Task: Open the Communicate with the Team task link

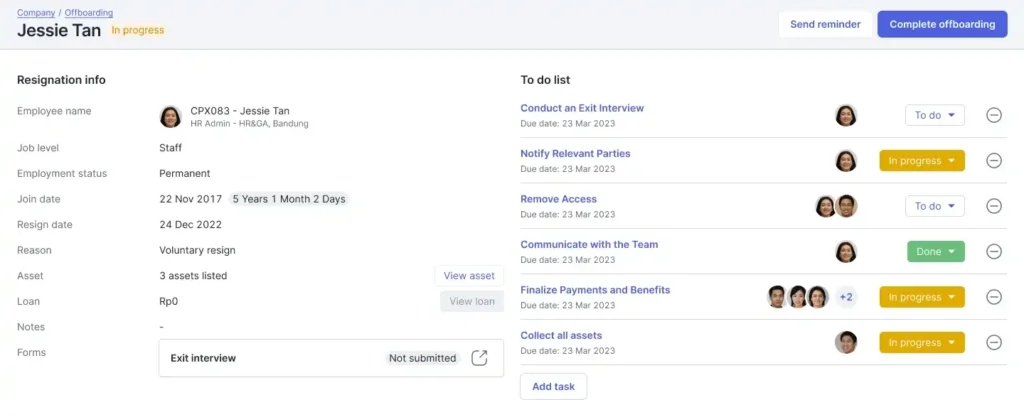Action: click(589, 245)
